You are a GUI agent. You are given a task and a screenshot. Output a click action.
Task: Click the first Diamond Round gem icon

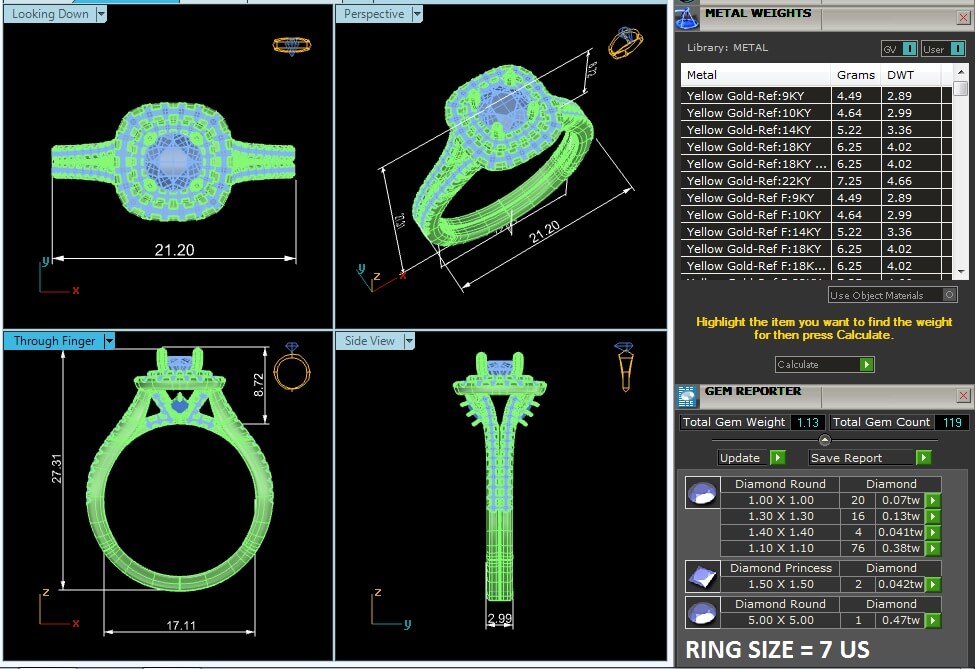coord(701,492)
